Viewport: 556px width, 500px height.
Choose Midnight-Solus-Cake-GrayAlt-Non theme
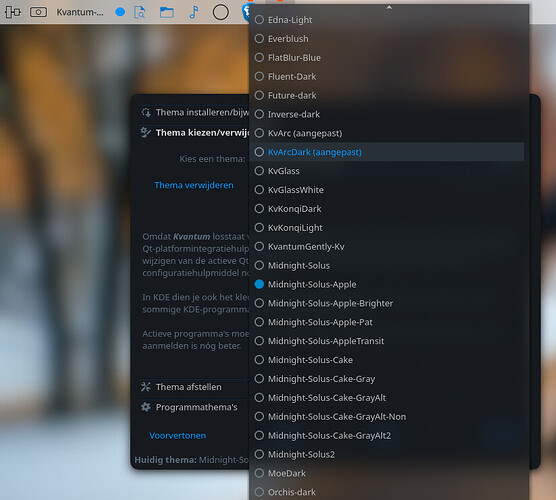(x=387, y=417)
